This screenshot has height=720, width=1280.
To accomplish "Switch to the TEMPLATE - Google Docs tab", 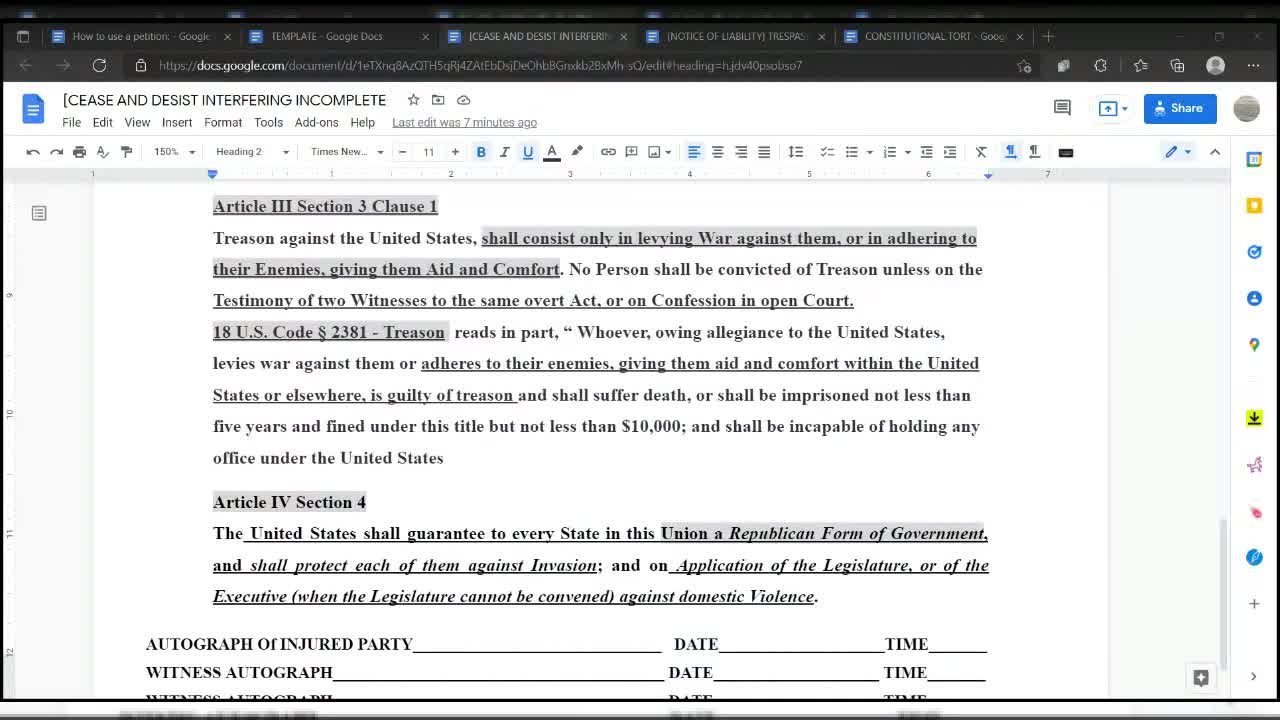I will click(x=338, y=36).
